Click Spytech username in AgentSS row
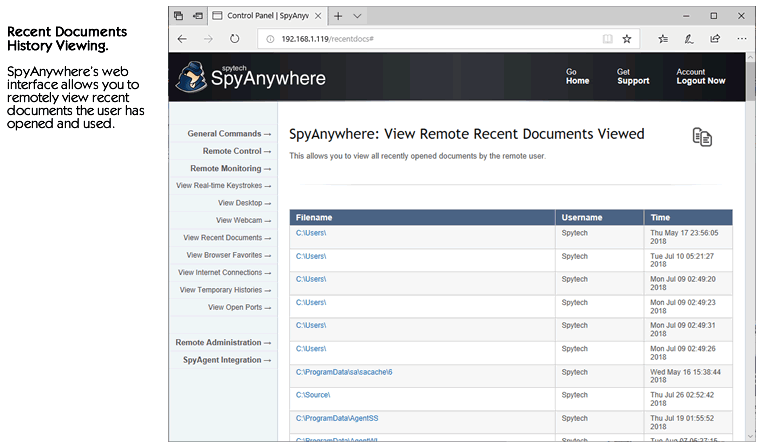Screen dimensions: 761x445 tap(574, 418)
